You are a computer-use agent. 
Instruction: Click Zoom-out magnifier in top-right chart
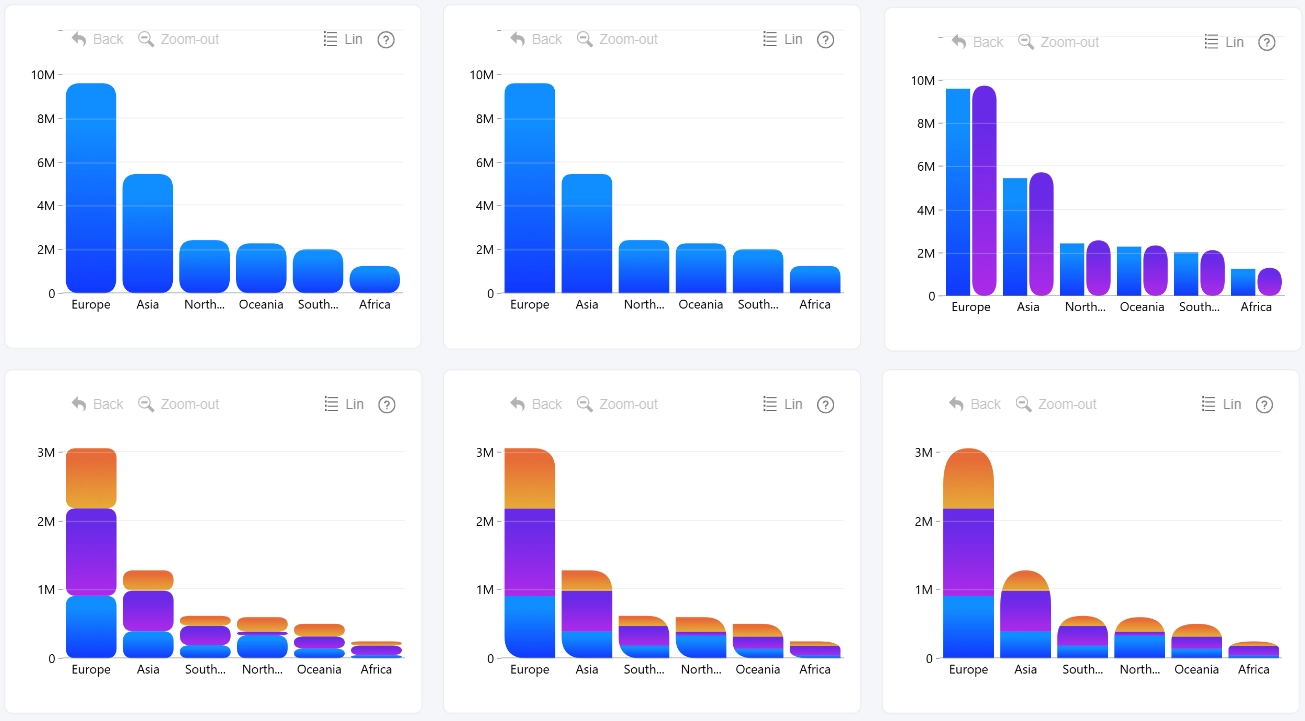coord(1025,42)
